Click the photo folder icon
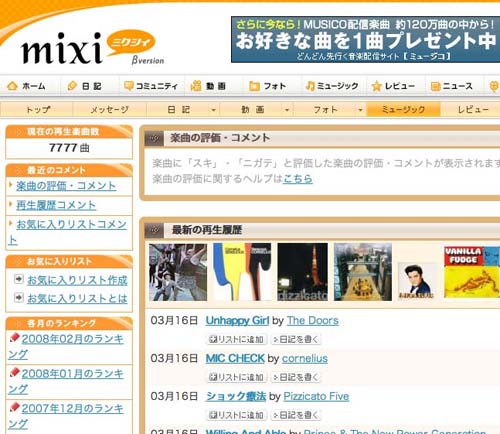The height and width of the screenshot is (434, 500). click(254, 86)
